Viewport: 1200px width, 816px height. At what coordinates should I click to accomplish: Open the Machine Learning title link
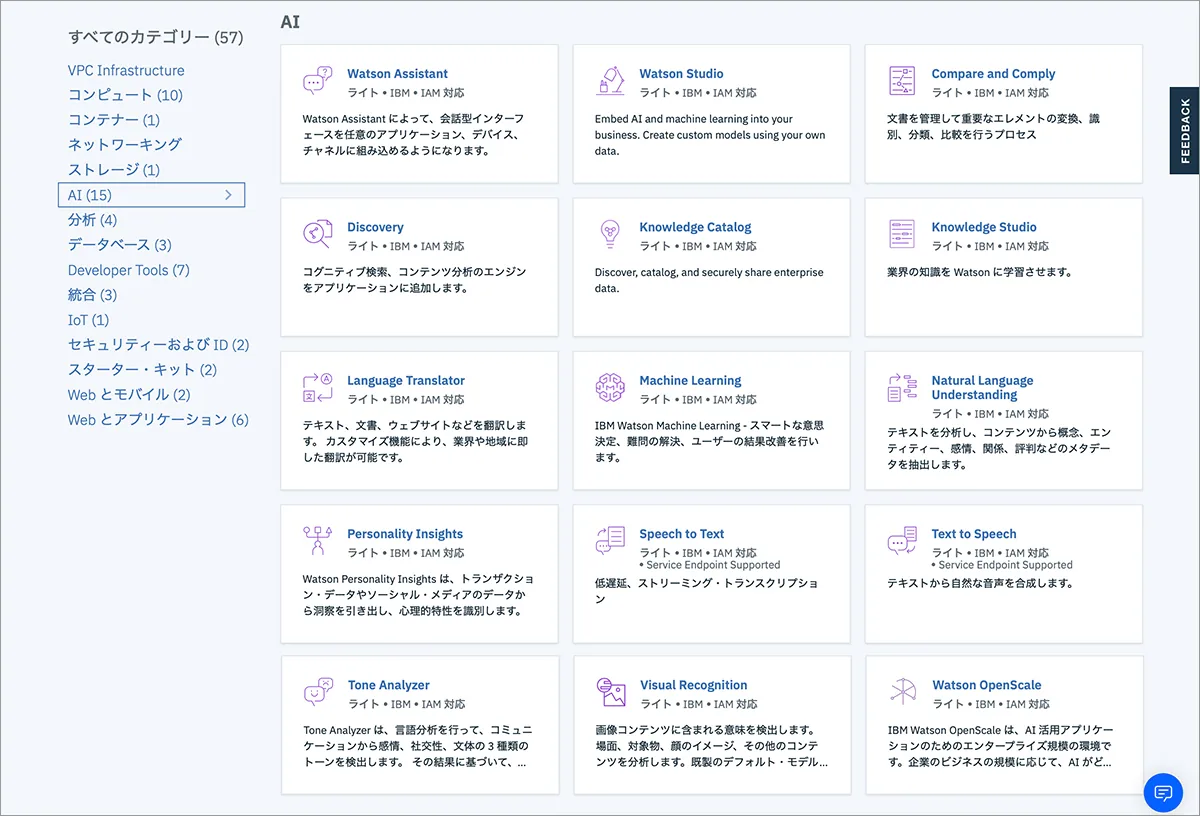pyautogui.click(x=690, y=381)
